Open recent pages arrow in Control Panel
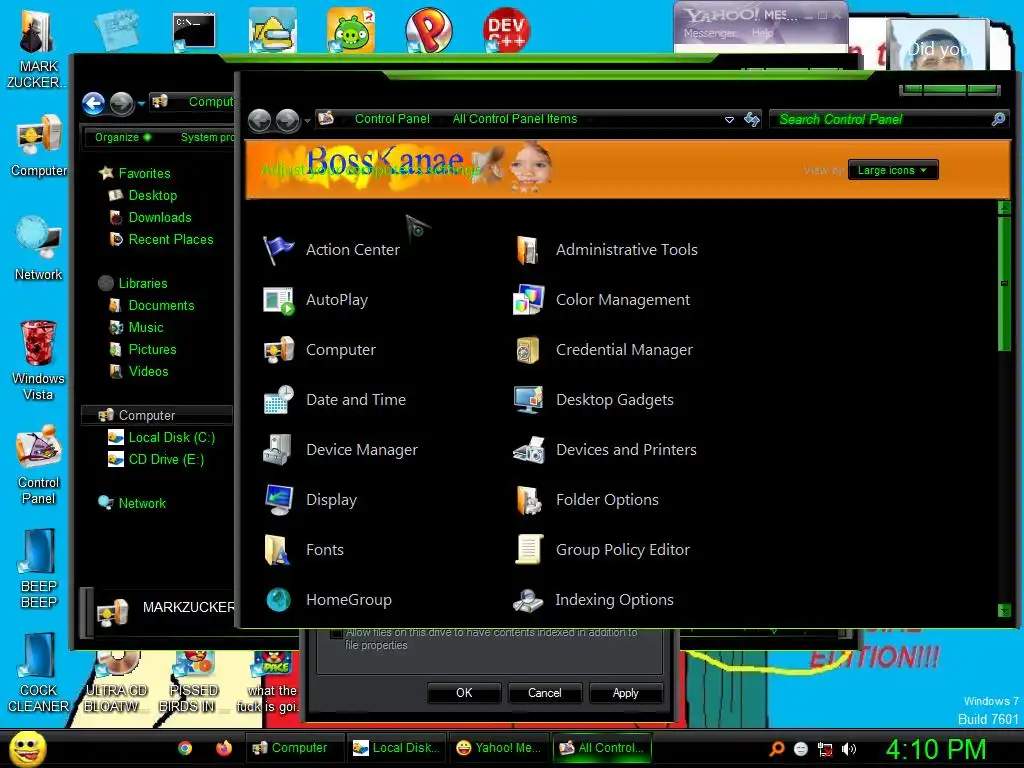This screenshot has width=1024, height=768. [308, 121]
